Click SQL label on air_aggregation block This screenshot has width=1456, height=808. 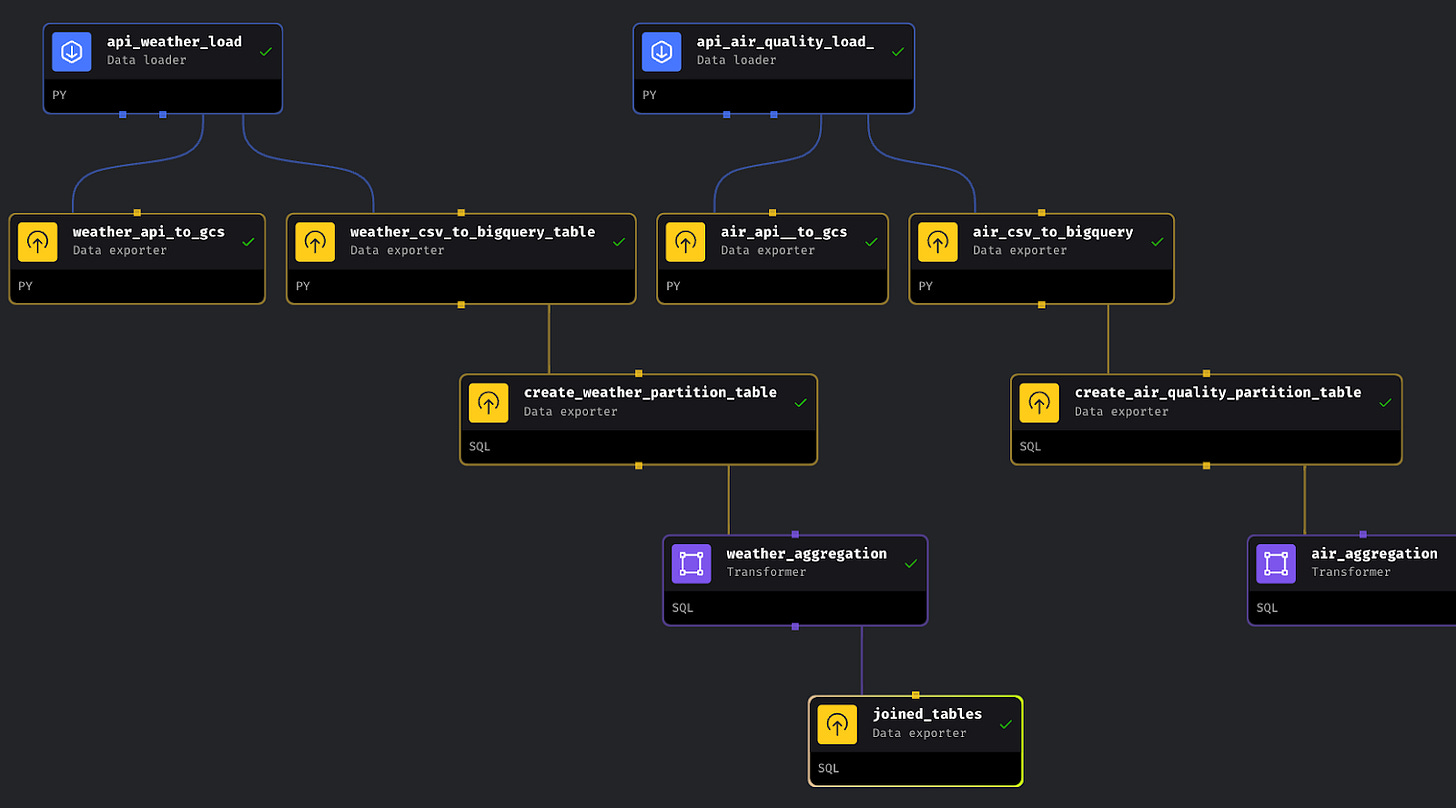click(x=1268, y=608)
